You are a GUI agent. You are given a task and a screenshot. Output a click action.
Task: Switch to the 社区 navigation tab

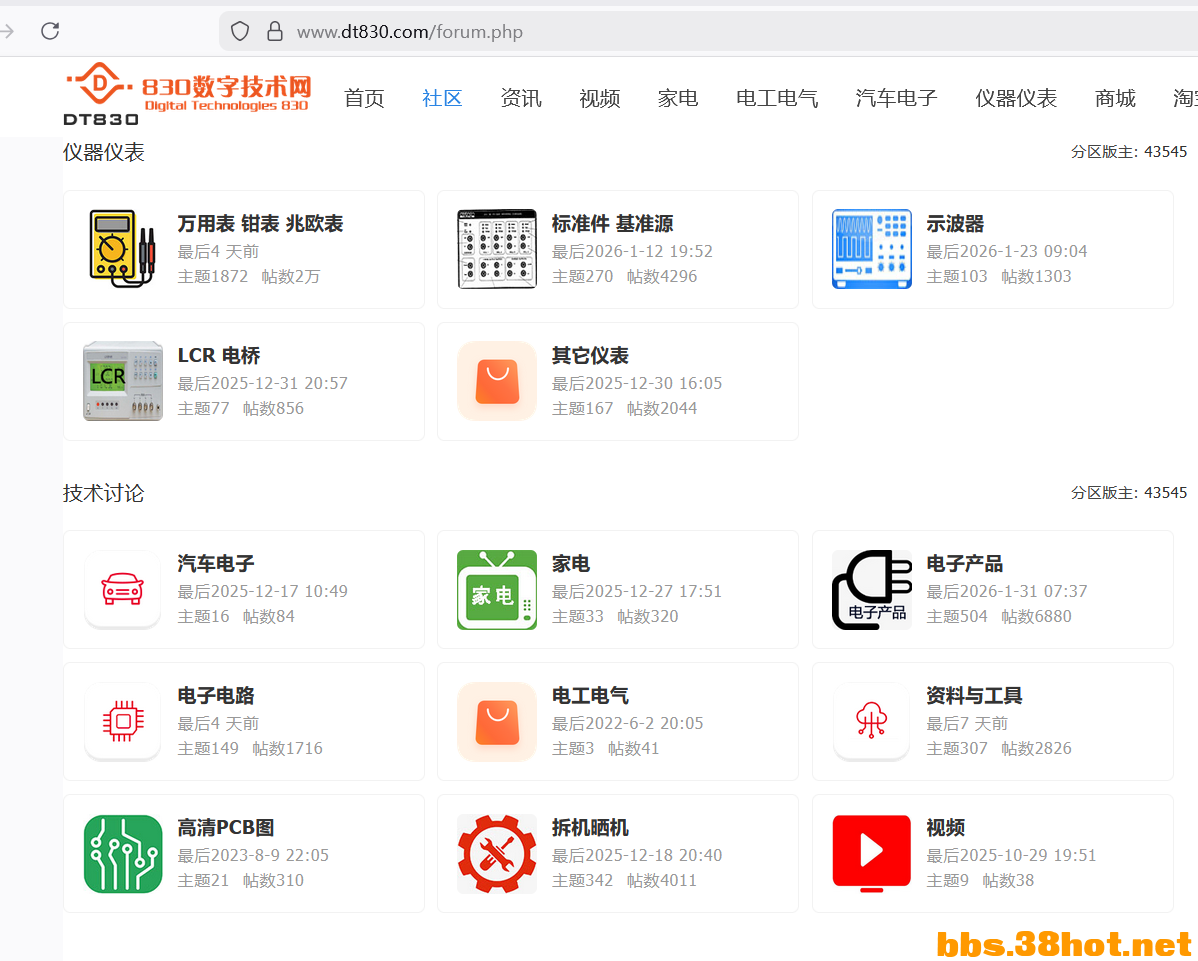(442, 98)
